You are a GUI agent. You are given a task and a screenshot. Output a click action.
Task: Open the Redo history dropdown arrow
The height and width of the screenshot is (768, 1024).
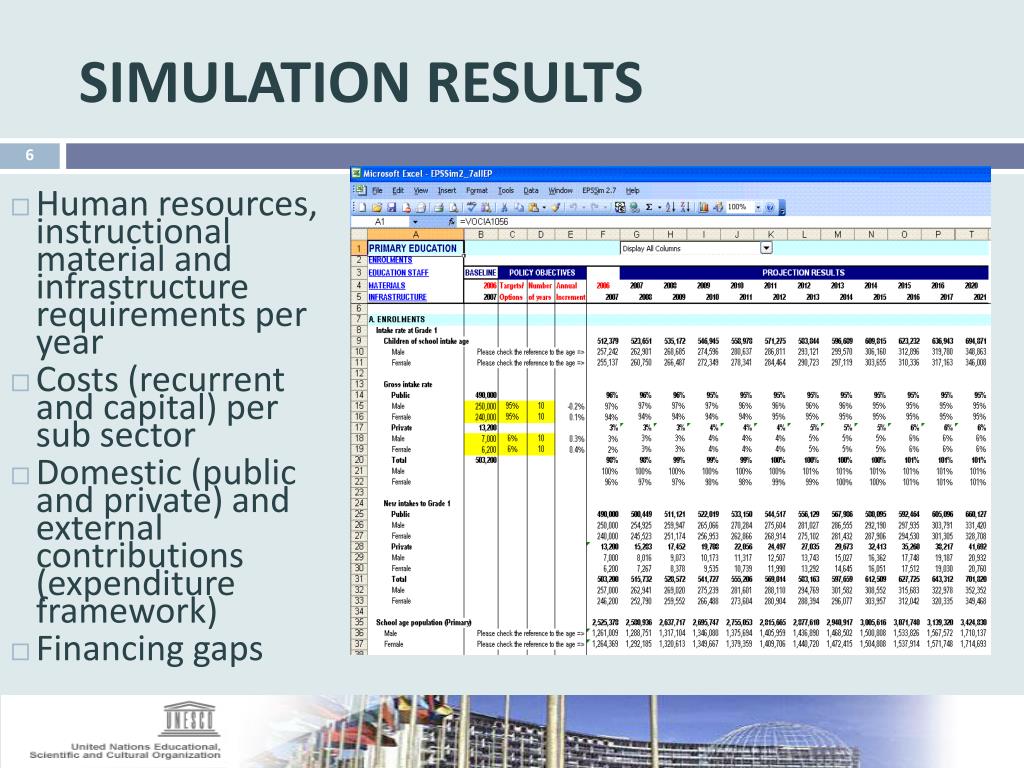click(604, 208)
